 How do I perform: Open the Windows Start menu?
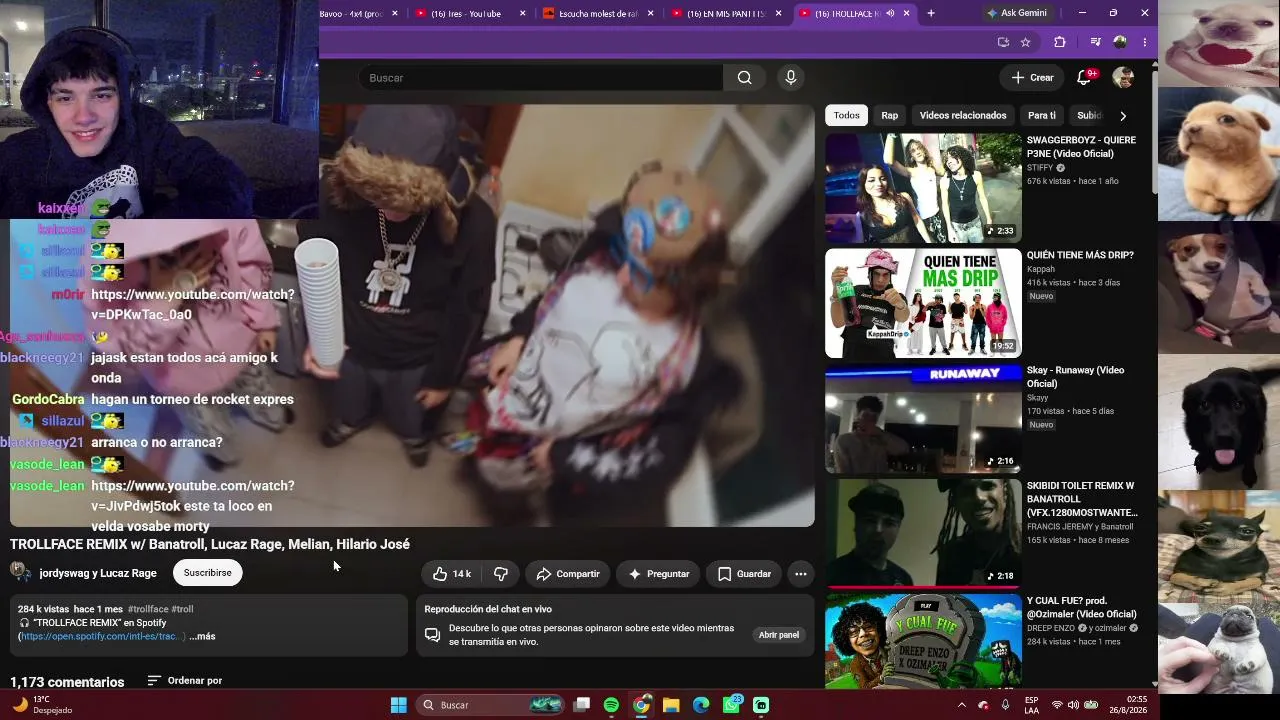398,705
